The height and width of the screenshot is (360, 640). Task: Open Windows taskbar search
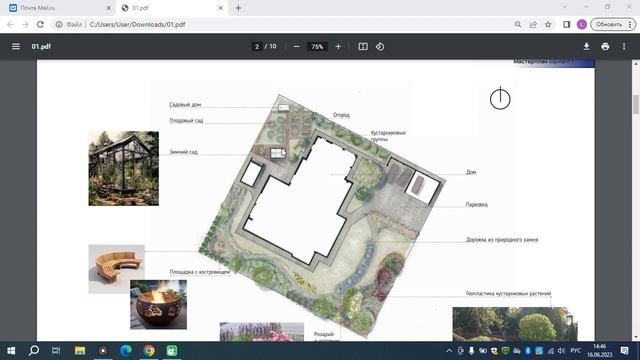click(x=34, y=351)
